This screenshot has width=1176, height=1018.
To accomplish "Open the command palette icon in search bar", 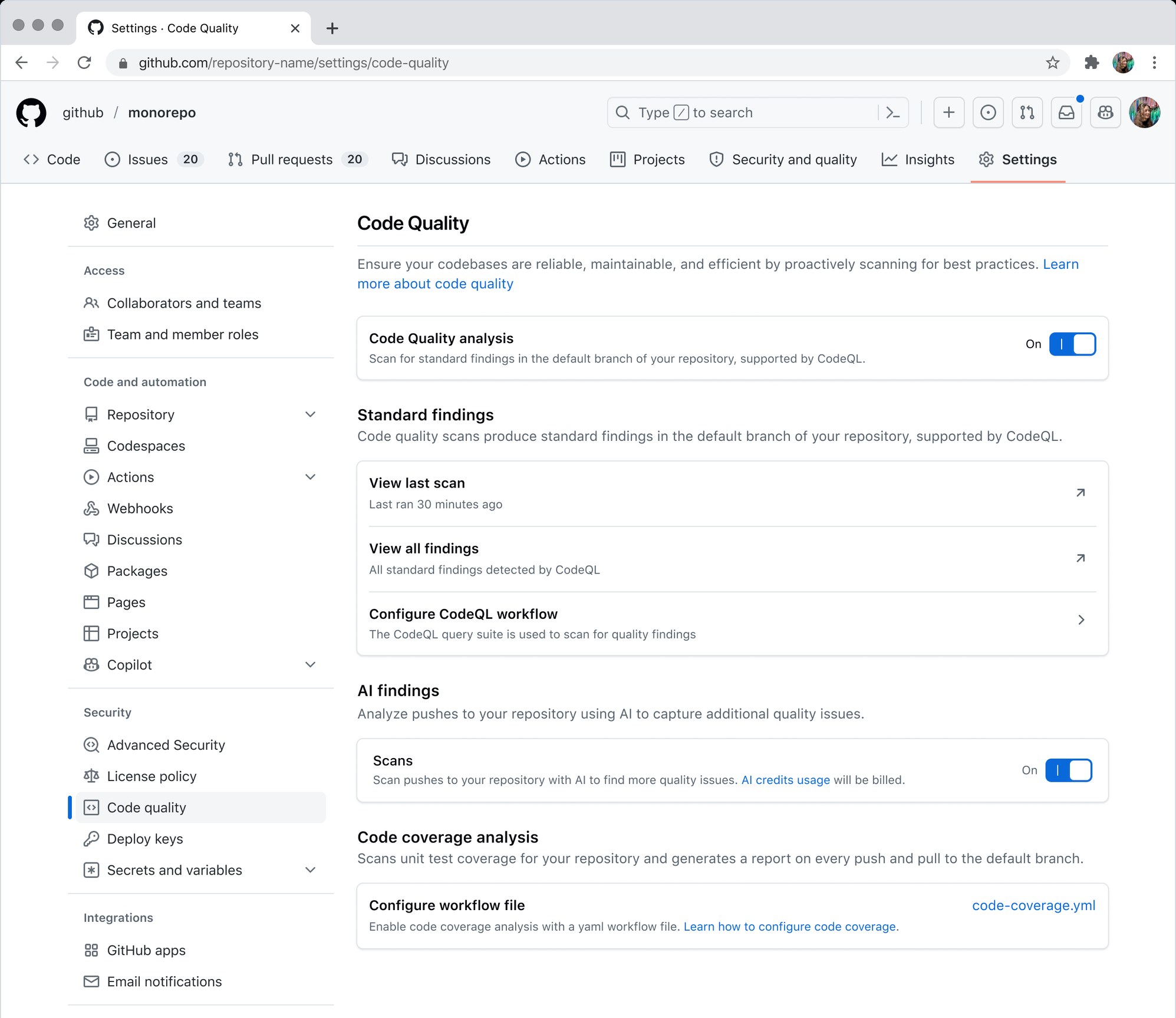I will [893, 113].
